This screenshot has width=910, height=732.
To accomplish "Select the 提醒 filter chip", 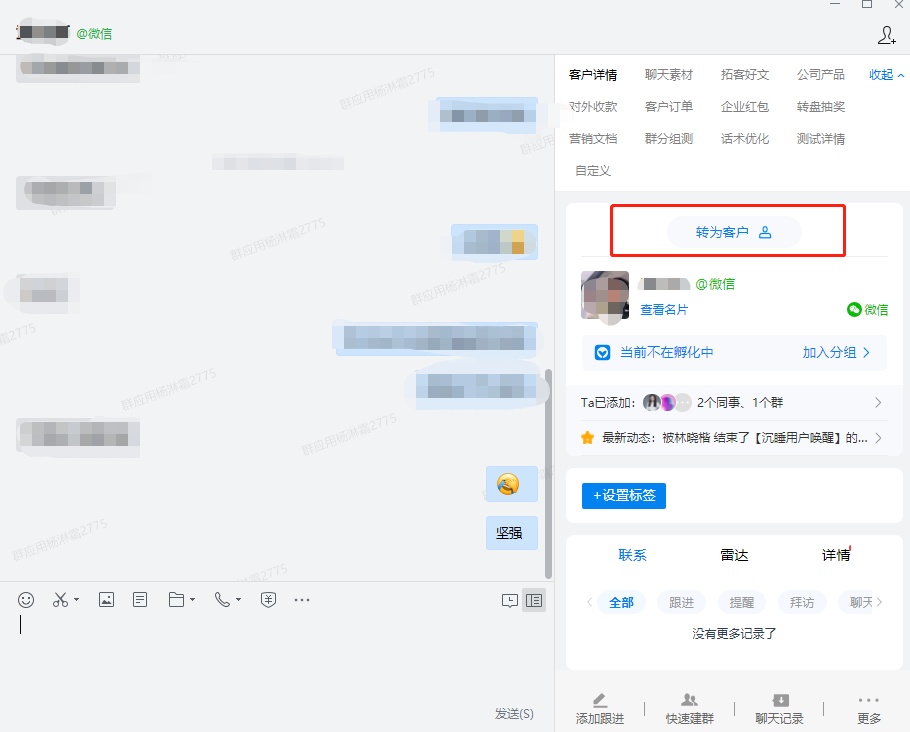I will [x=741, y=602].
